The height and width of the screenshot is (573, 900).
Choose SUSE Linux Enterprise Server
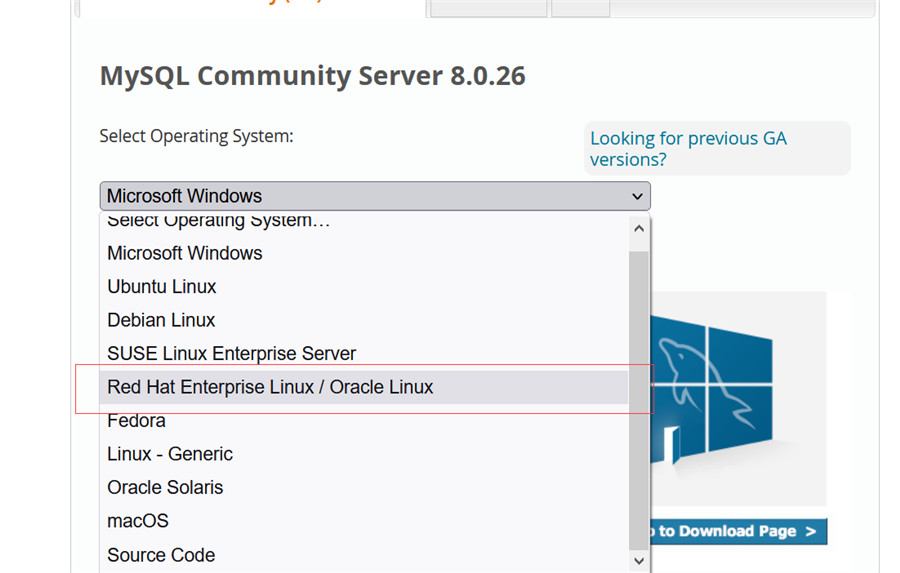(x=232, y=354)
